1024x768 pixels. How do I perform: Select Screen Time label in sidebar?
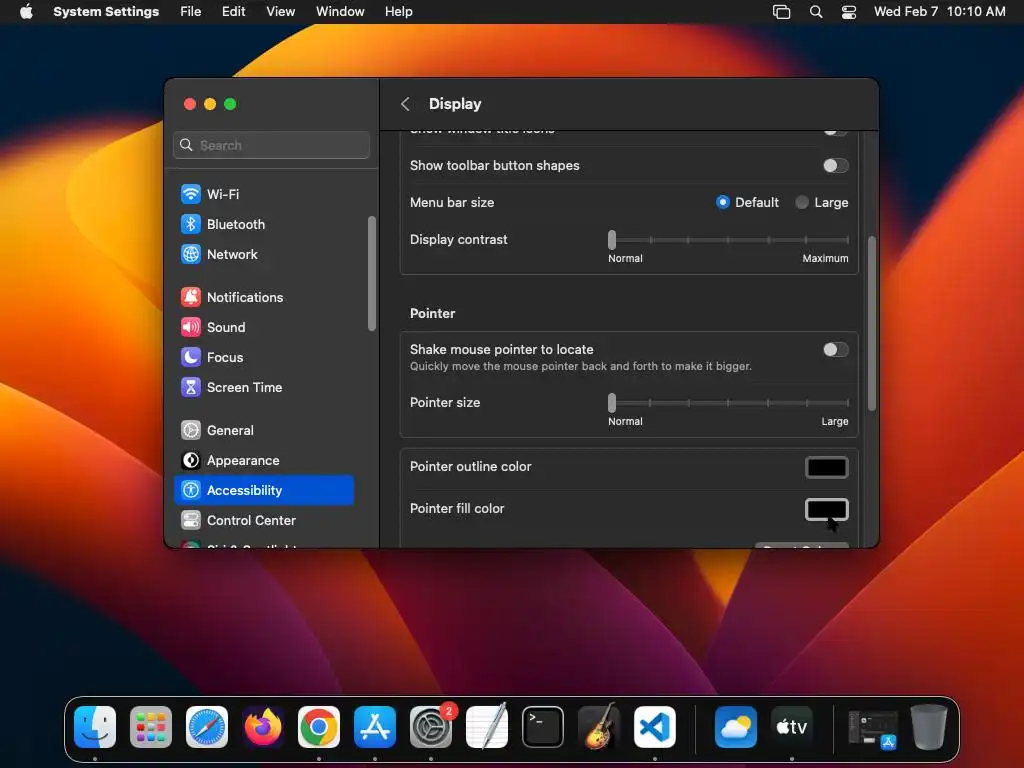tap(244, 387)
